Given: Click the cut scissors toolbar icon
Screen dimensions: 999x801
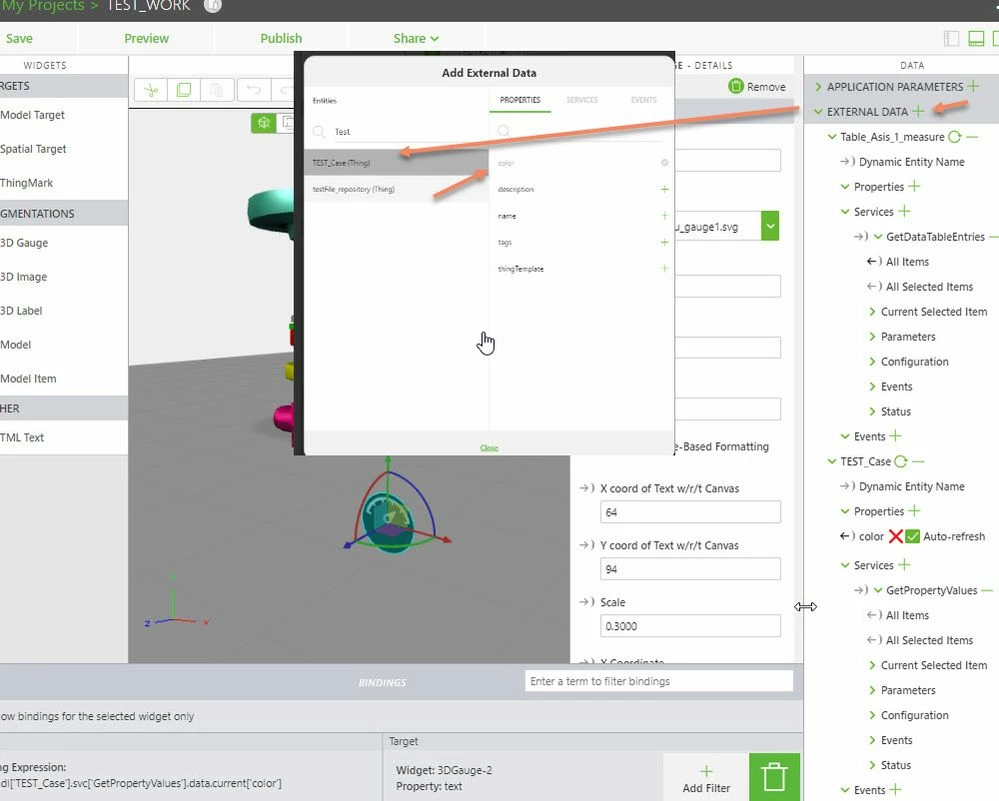Looking at the screenshot, I should pyautogui.click(x=151, y=90).
